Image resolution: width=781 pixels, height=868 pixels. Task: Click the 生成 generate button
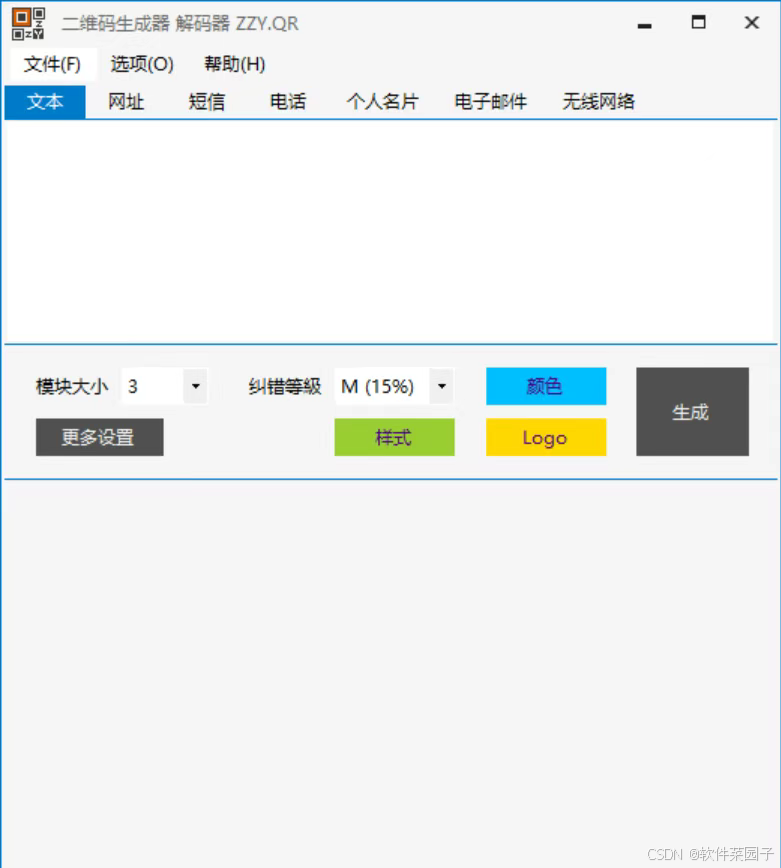pos(692,412)
